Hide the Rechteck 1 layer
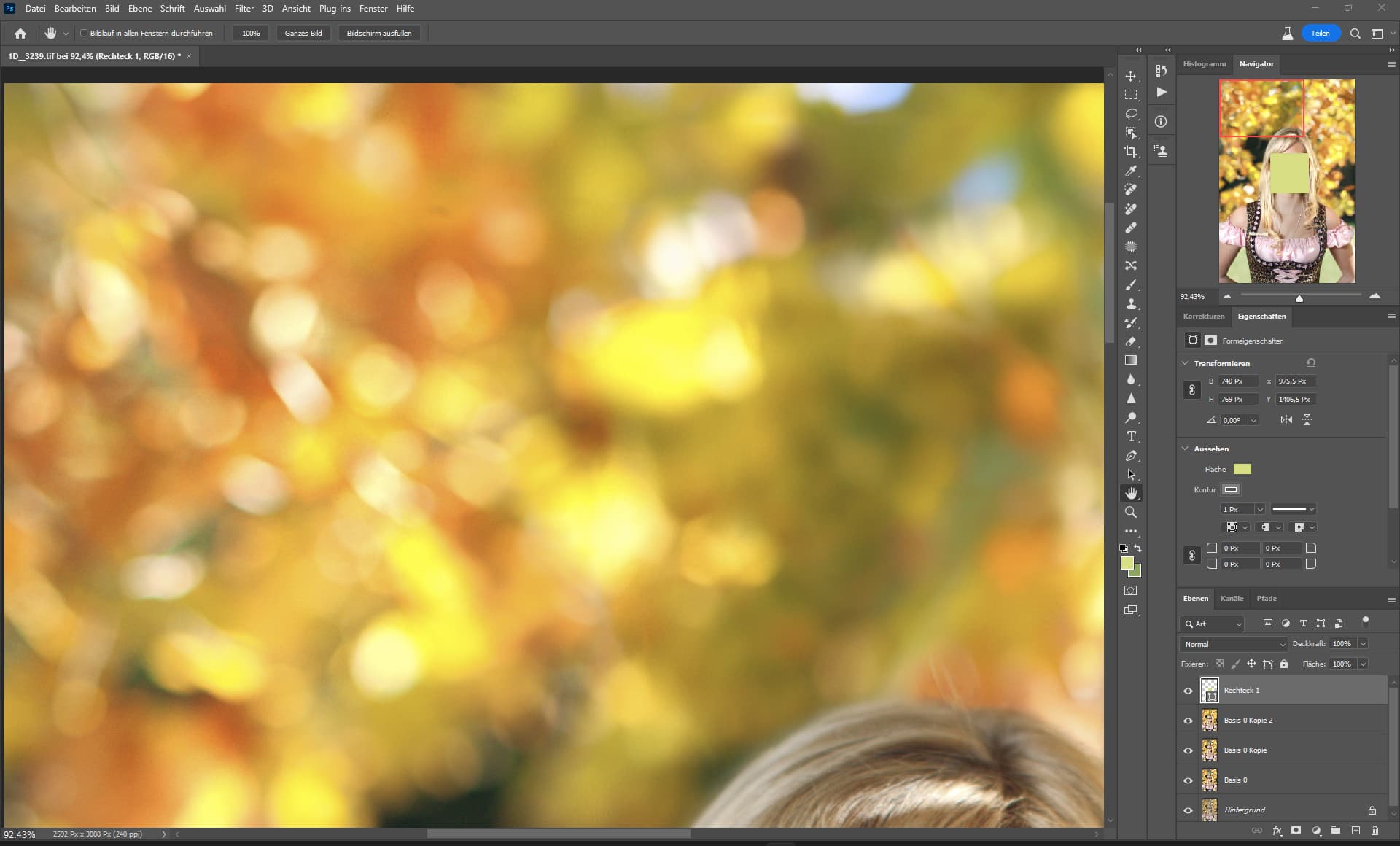The image size is (1400, 846). tap(1188, 691)
